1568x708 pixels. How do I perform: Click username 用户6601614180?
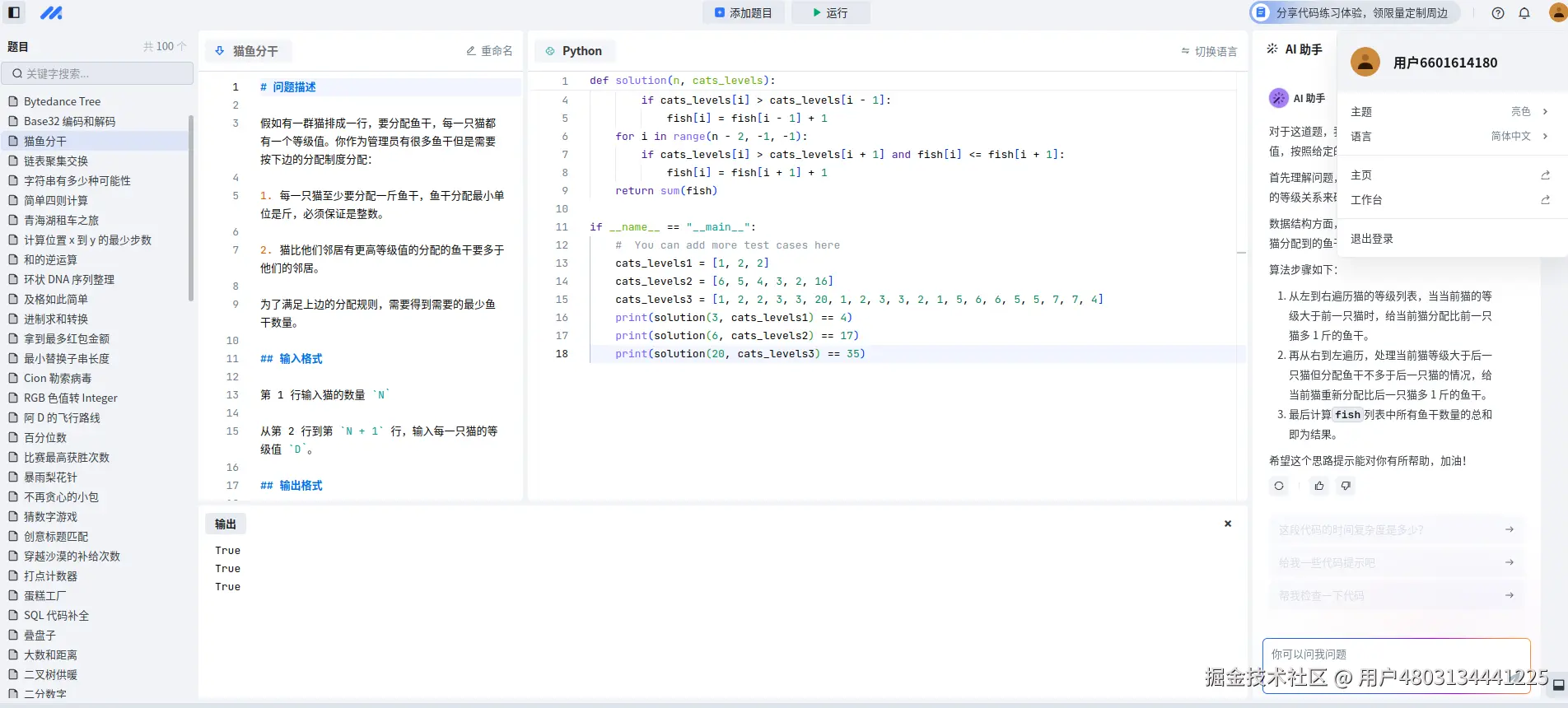(1445, 63)
